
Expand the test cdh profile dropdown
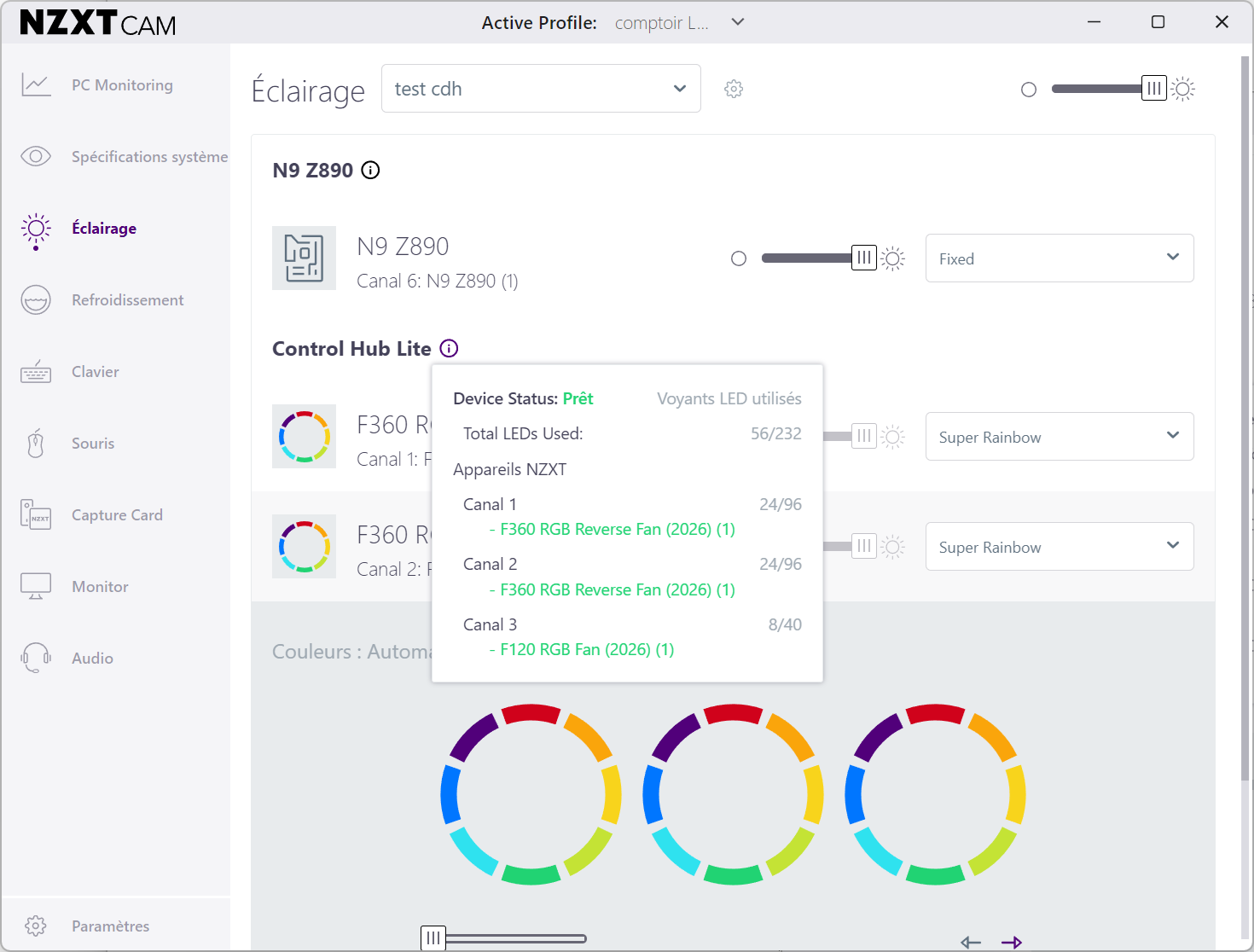pyautogui.click(x=541, y=89)
